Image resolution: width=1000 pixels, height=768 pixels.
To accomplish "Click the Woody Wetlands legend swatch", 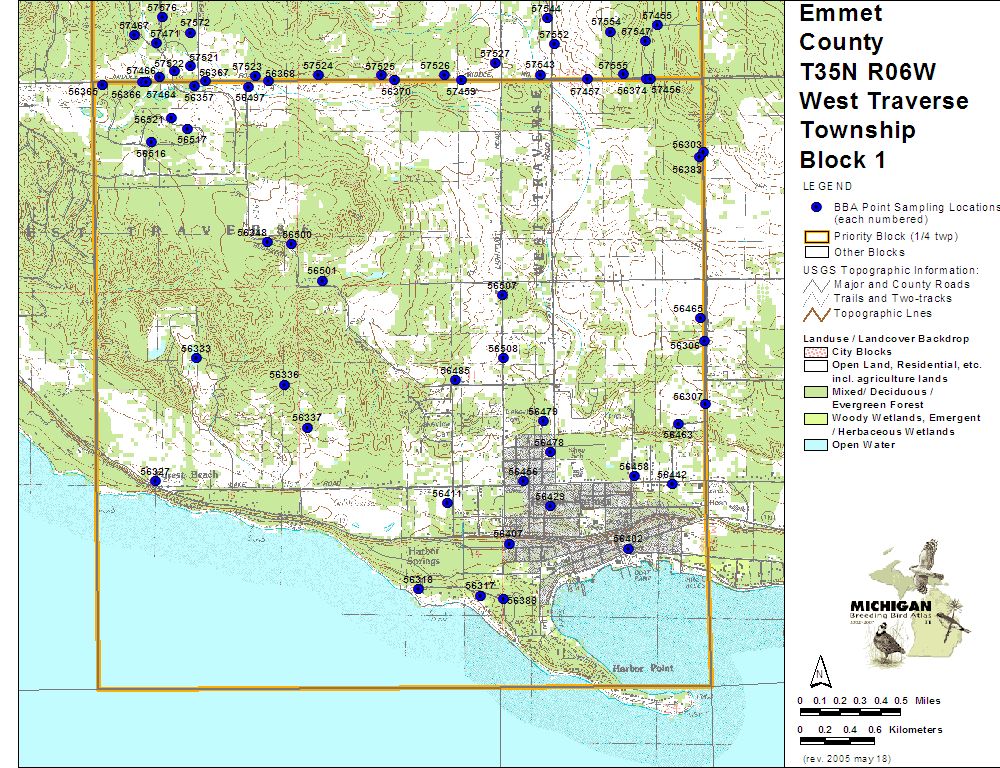I will pyautogui.click(x=814, y=418).
